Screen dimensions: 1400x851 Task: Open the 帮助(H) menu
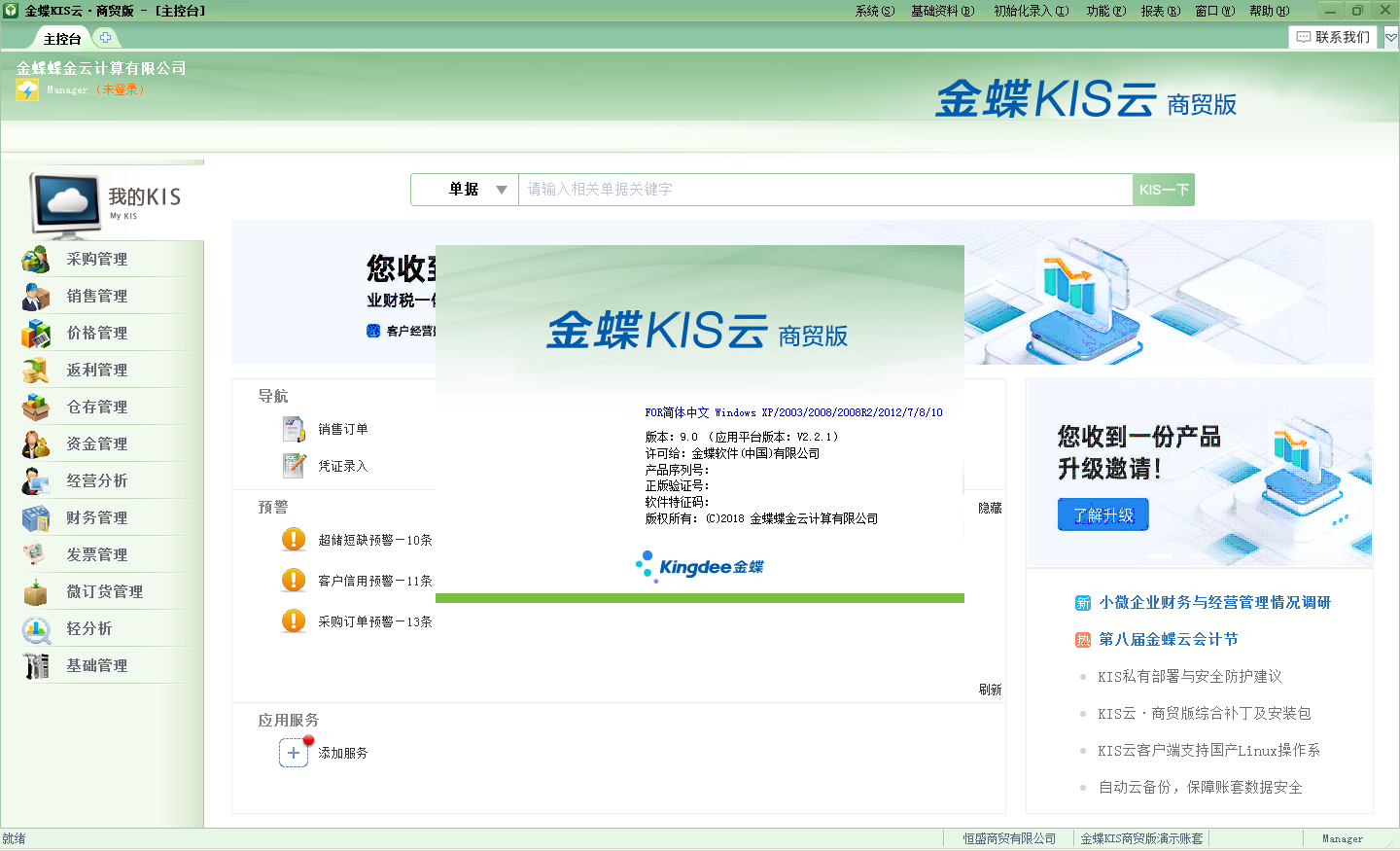click(1270, 11)
